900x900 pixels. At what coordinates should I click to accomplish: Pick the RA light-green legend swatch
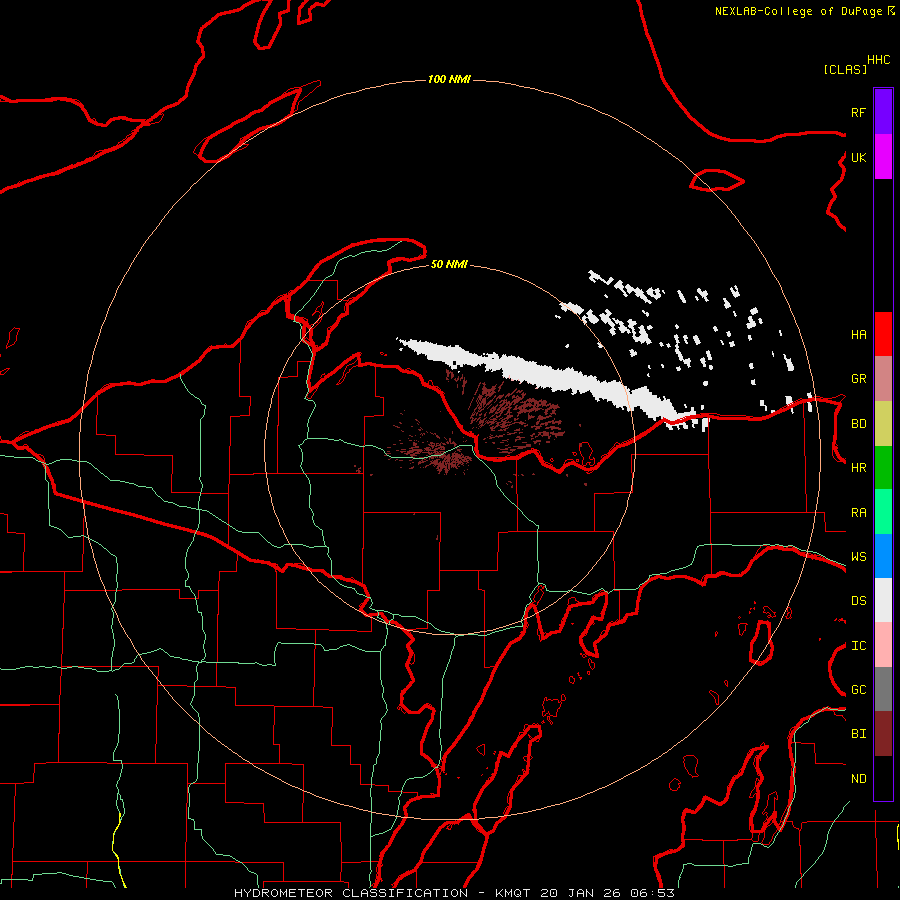click(883, 512)
